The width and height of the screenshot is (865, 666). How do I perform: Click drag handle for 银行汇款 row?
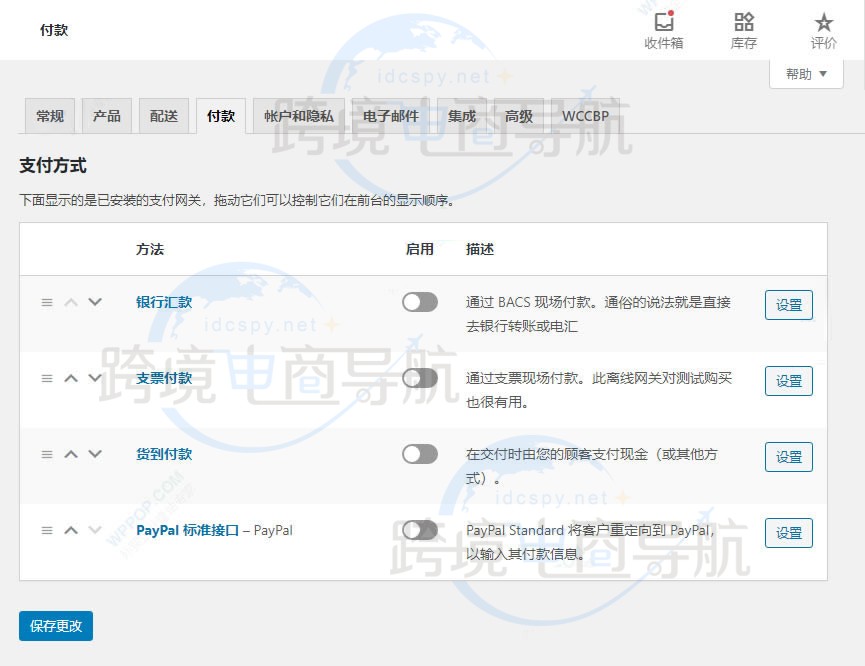pyautogui.click(x=46, y=302)
